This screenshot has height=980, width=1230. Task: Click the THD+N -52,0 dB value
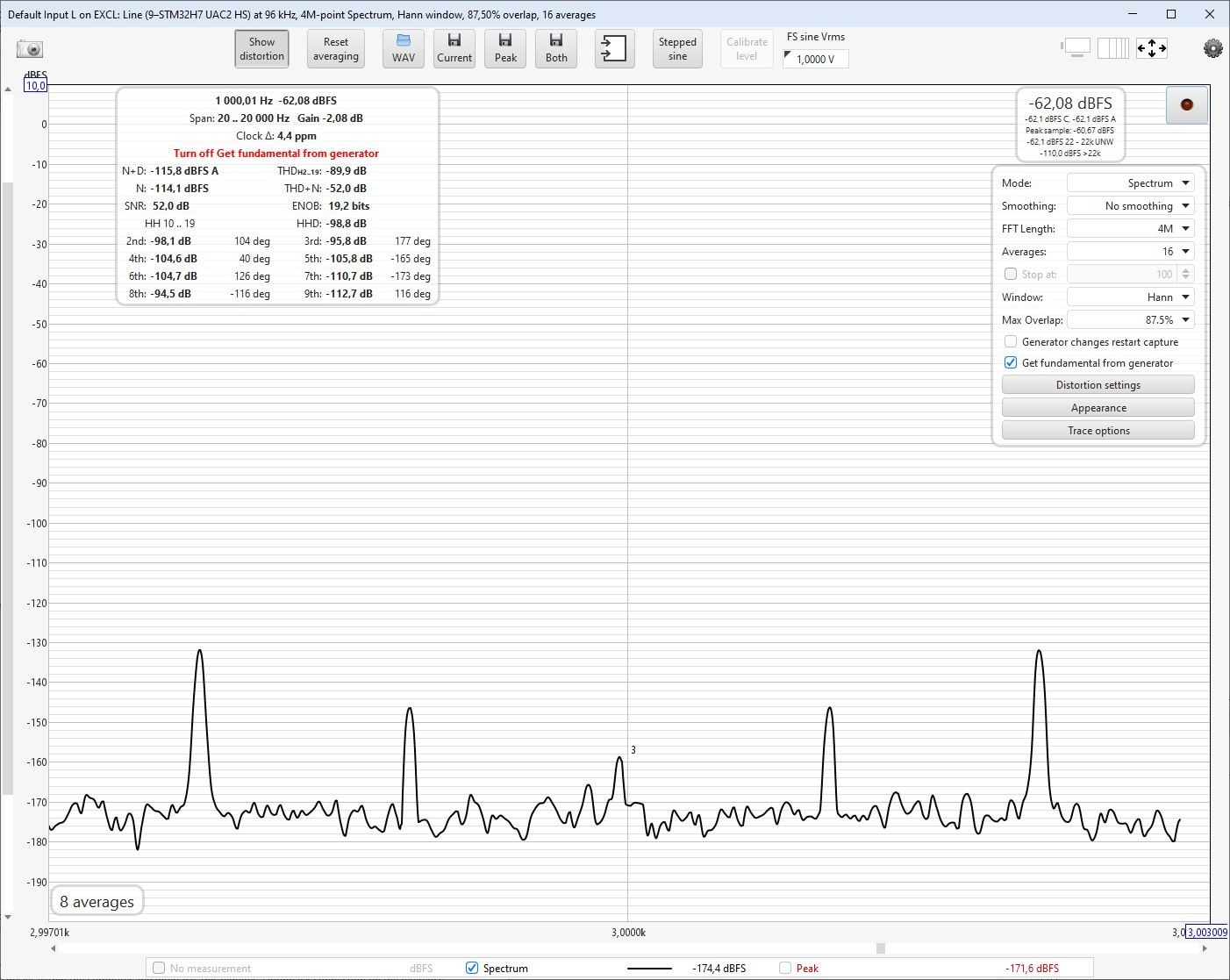pyautogui.click(x=347, y=189)
